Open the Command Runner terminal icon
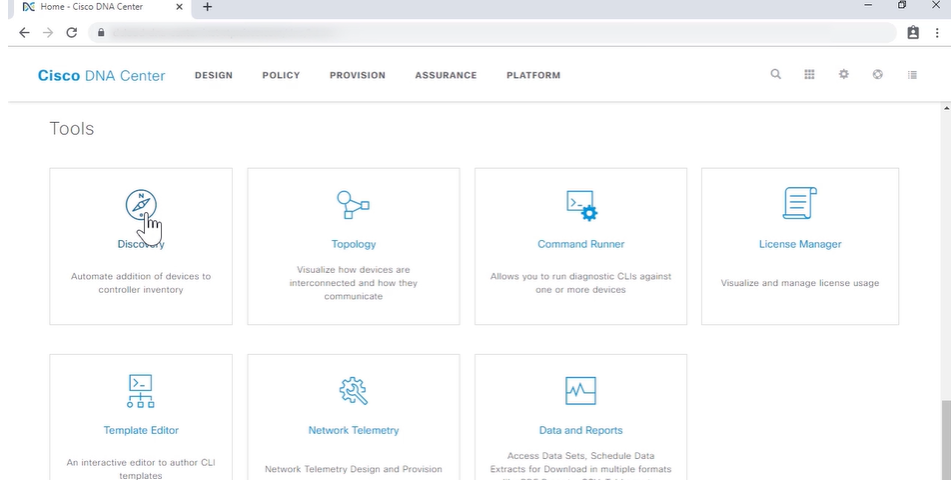This screenshot has height=480, width=951. point(581,206)
